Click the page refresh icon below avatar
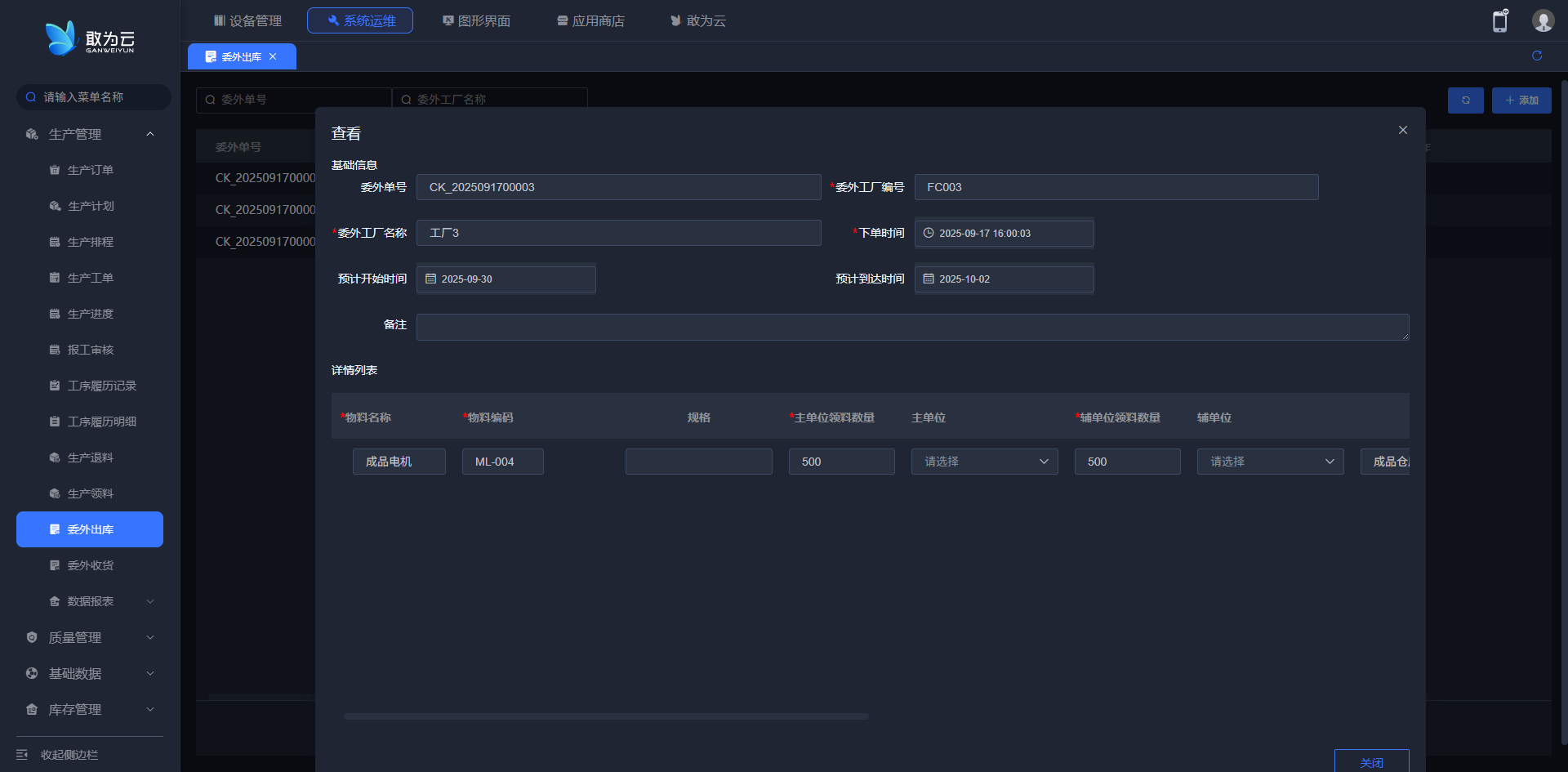Screen dimensions: 1568x772 1536,56
